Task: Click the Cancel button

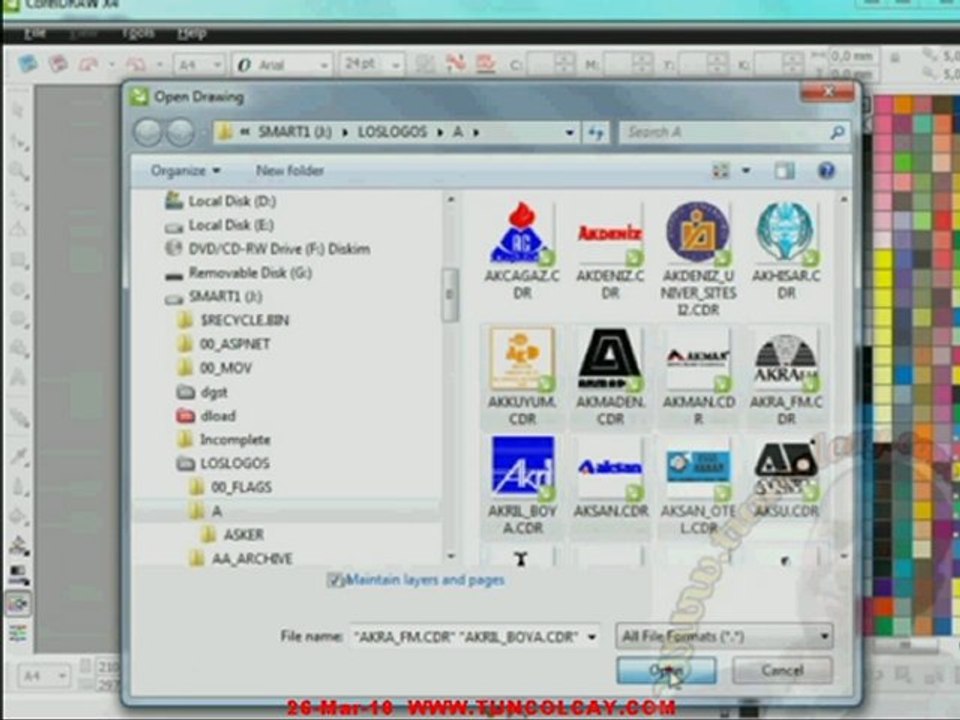Action: tap(782, 670)
